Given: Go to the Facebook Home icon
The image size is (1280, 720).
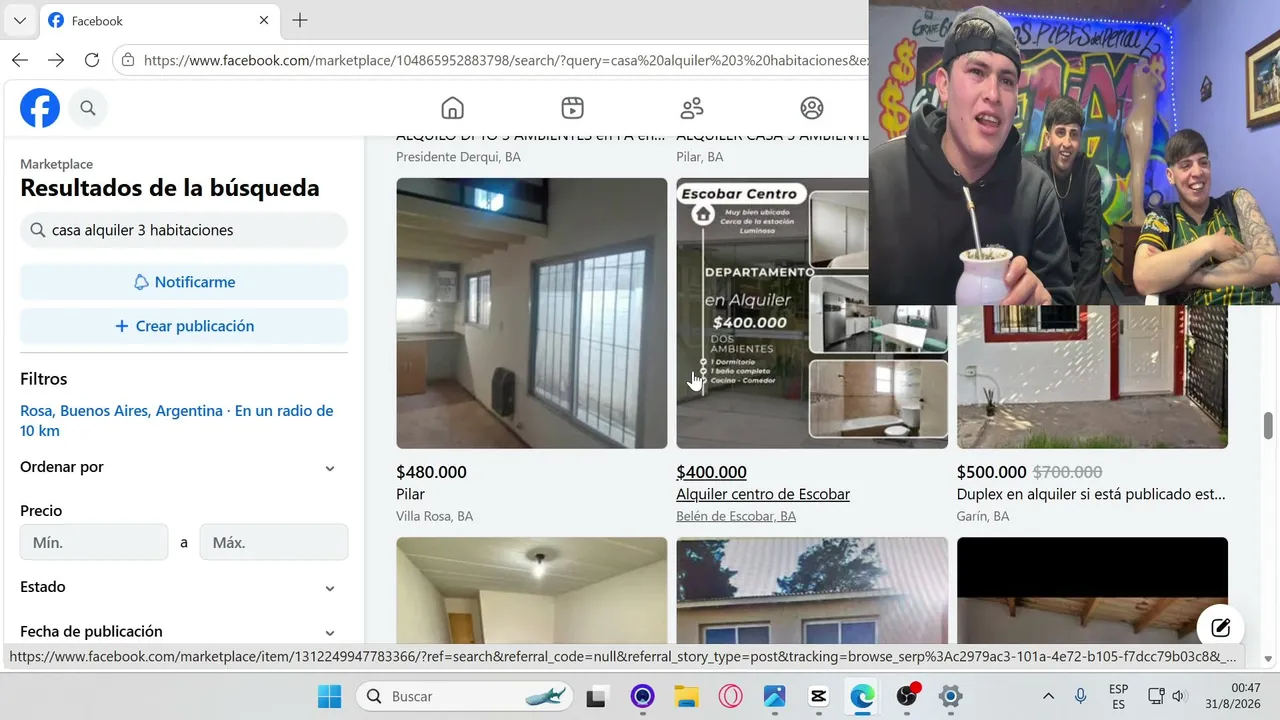Looking at the screenshot, I should (x=453, y=108).
